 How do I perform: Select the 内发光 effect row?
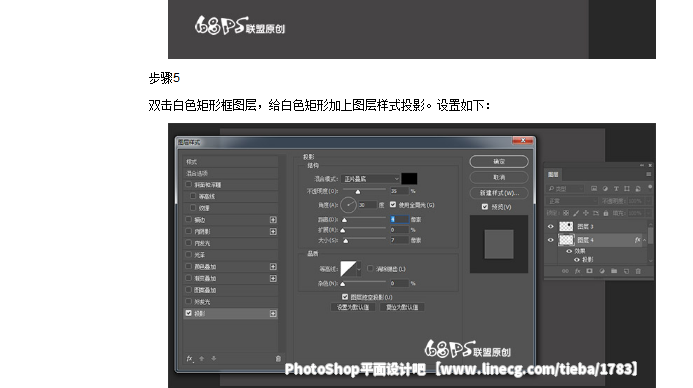(x=230, y=243)
